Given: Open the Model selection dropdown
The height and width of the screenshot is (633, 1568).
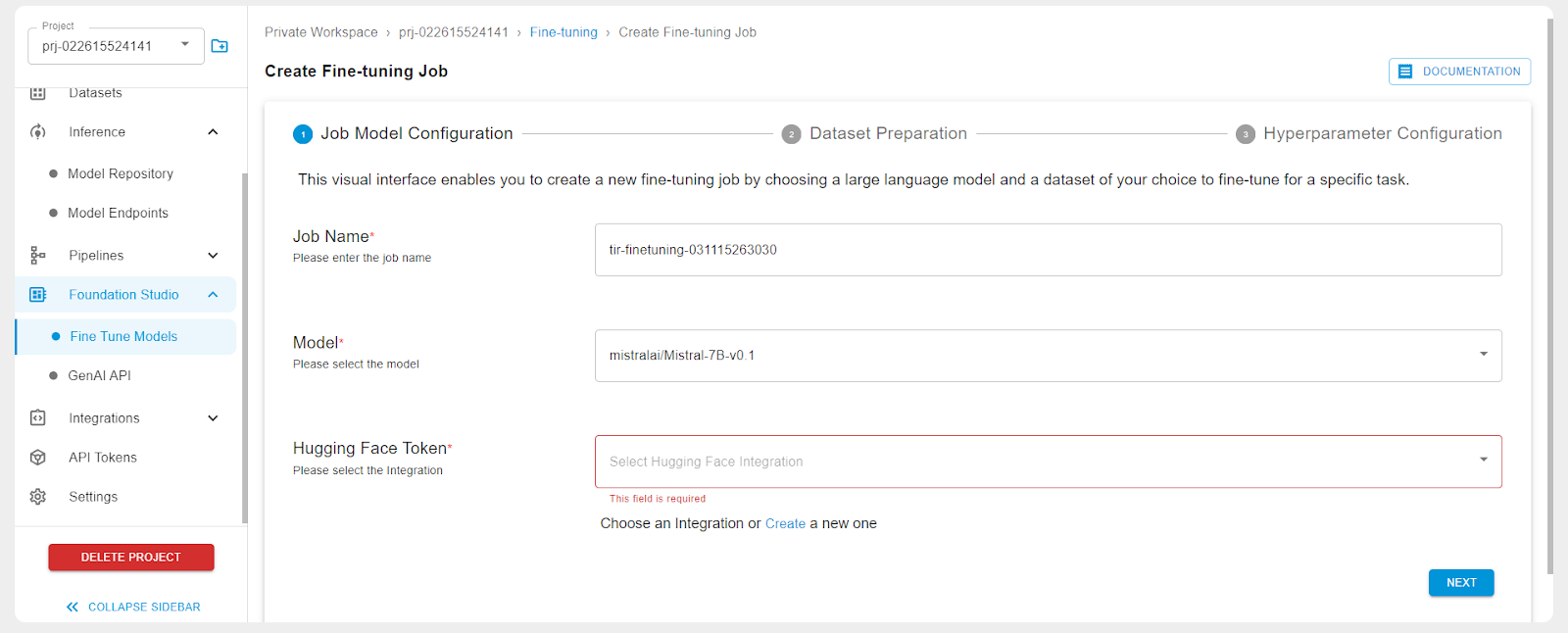Looking at the screenshot, I should pos(1048,356).
